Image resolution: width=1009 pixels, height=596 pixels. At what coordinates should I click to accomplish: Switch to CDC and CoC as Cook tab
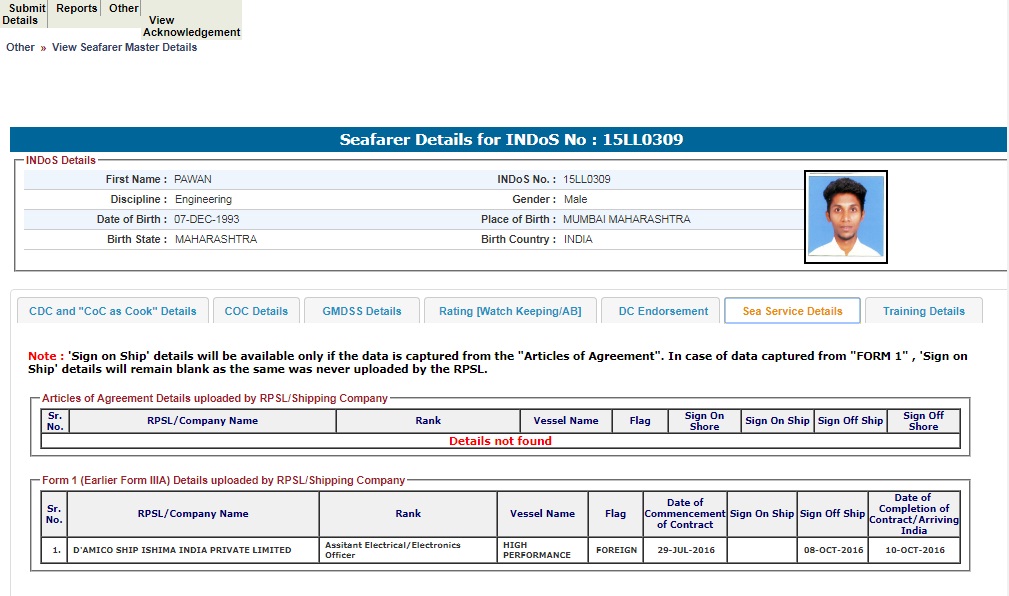(x=113, y=311)
